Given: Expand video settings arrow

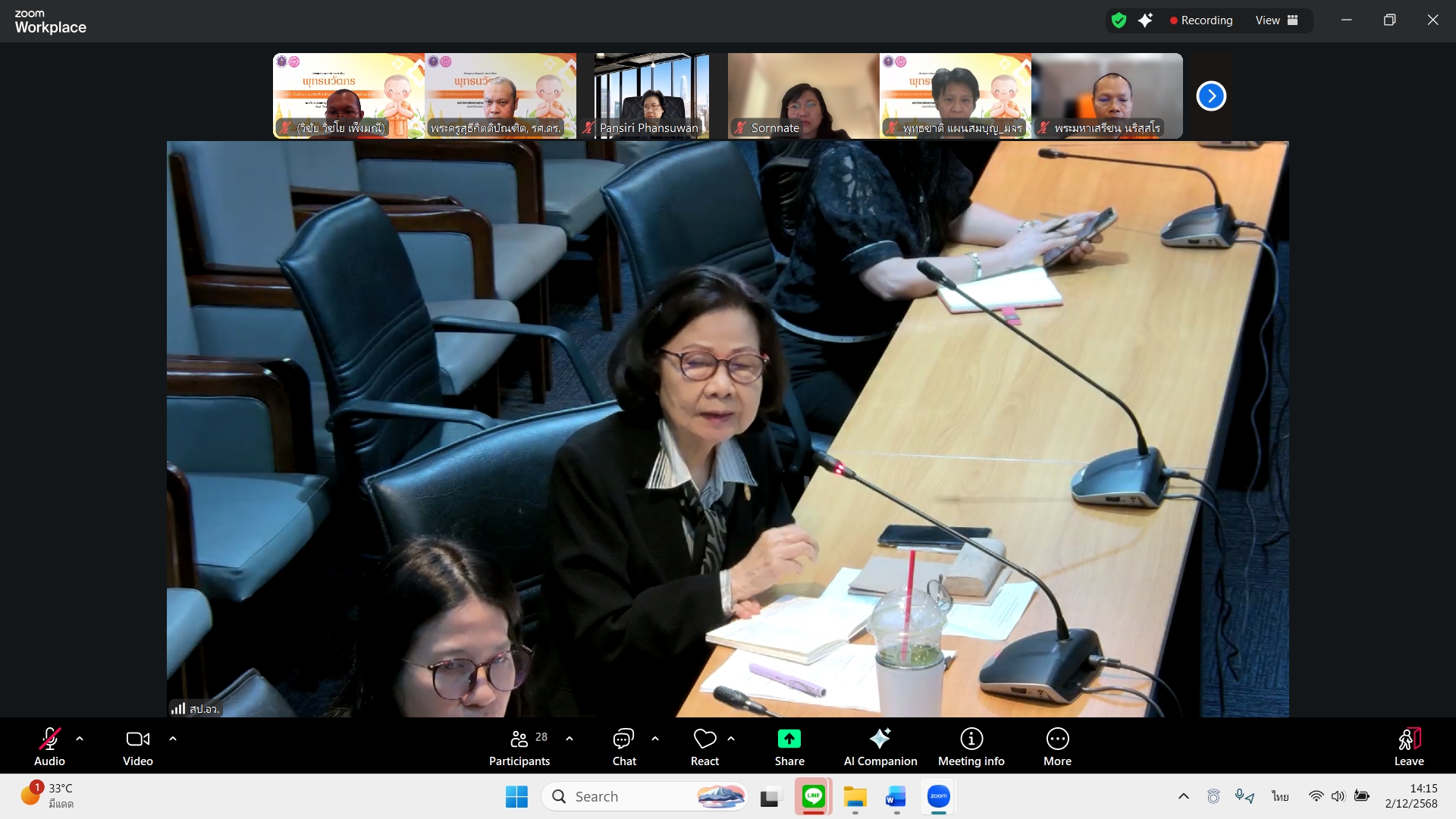Looking at the screenshot, I should (x=173, y=739).
